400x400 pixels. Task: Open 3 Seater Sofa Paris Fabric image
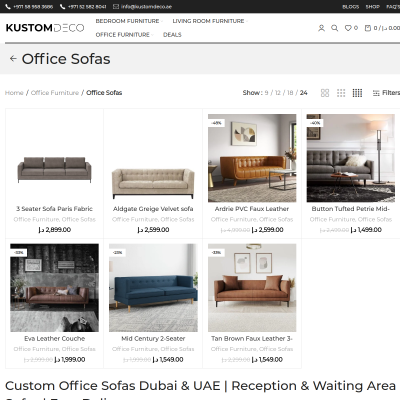[54, 158]
